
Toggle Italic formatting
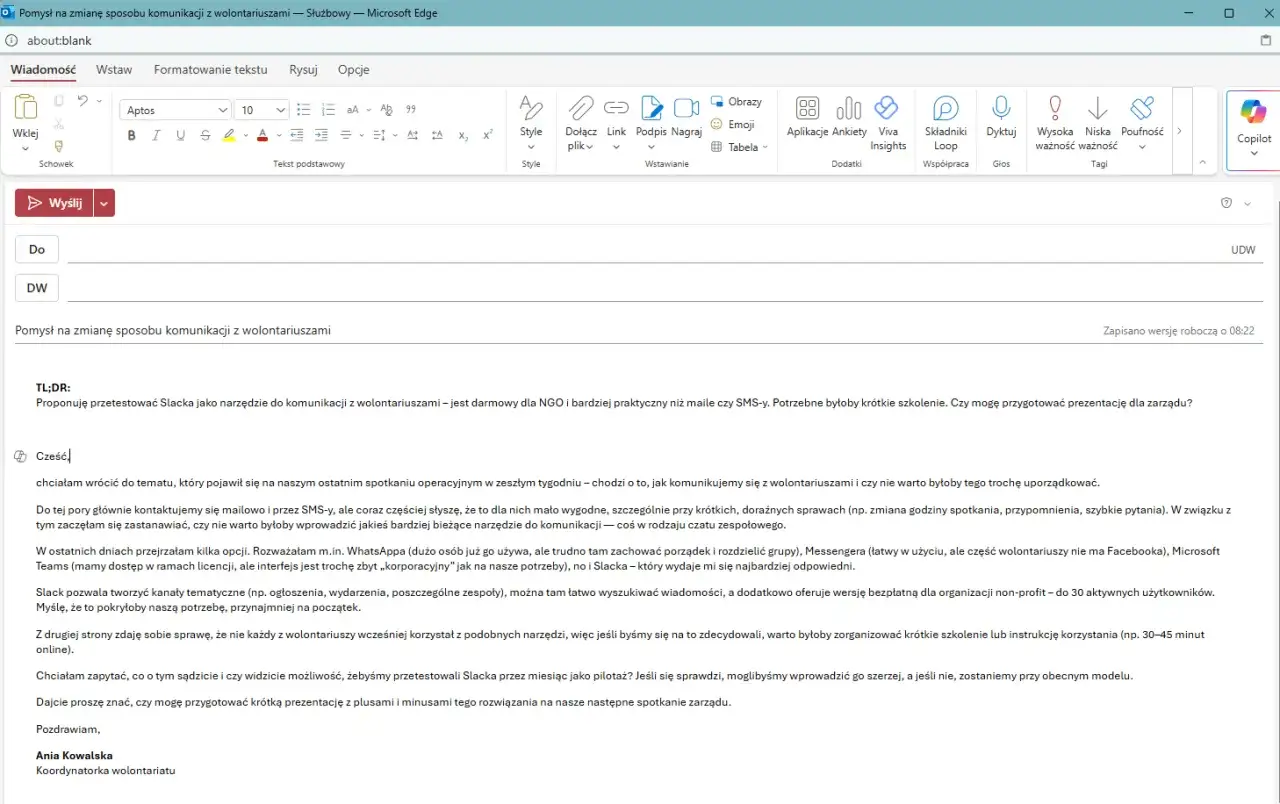tap(156, 135)
